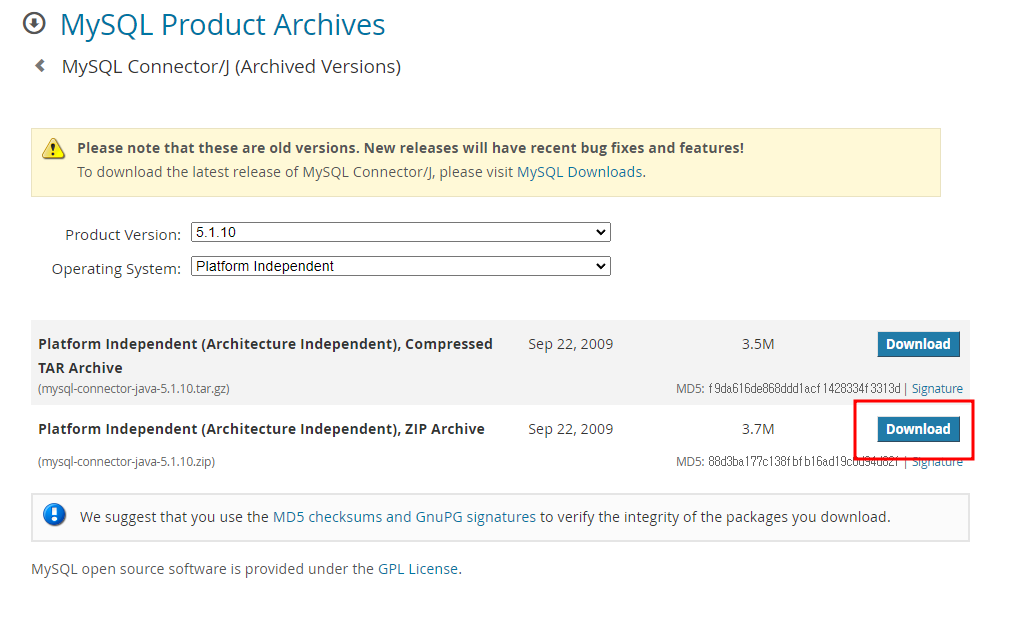This screenshot has height=618, width=1023.
Task: Click Sep 22, 2009 date in TAR row
Action: tap(570, 344)
